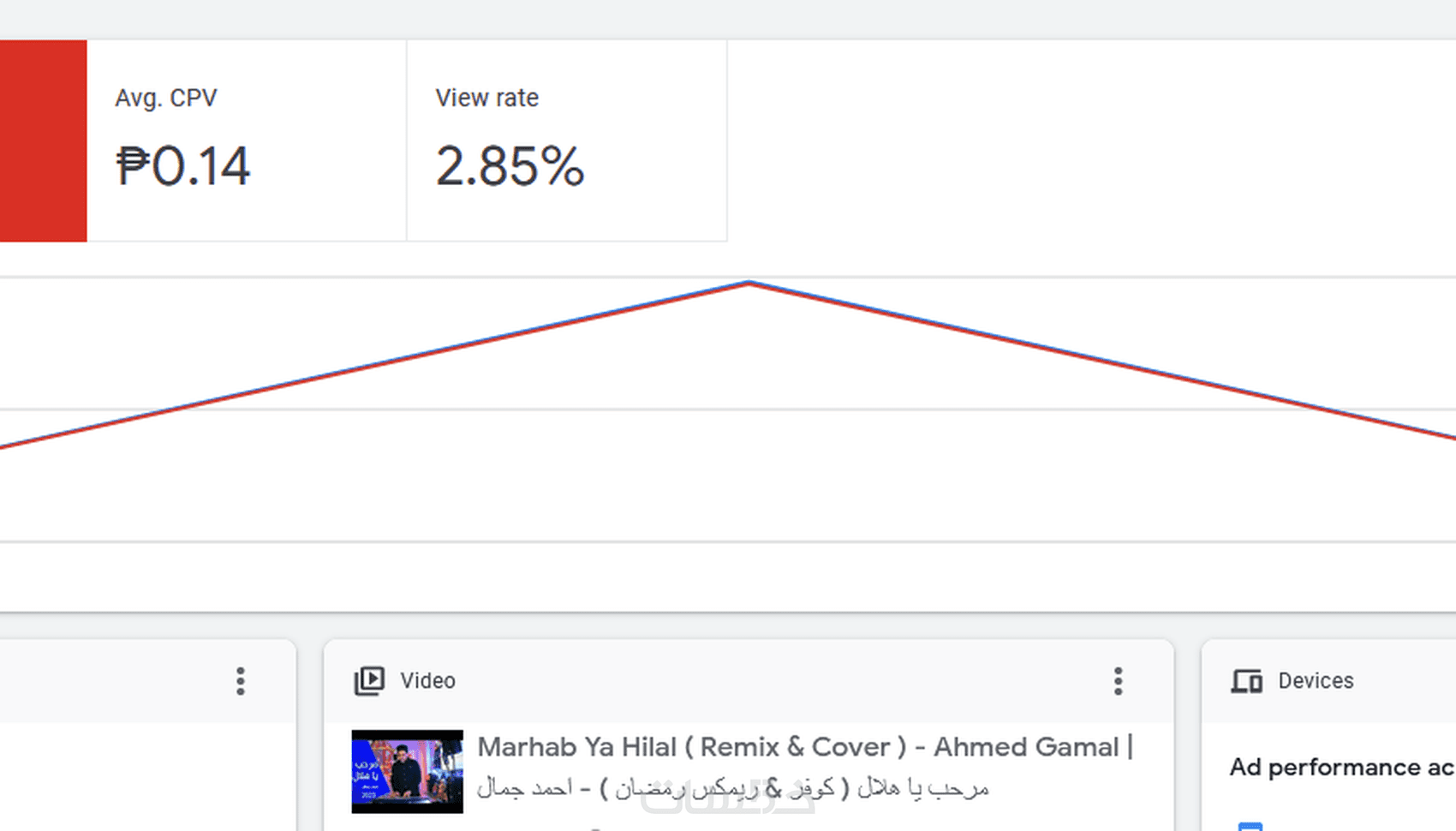
Task: Click the ₱0.14 value
Action: [183, 165]
